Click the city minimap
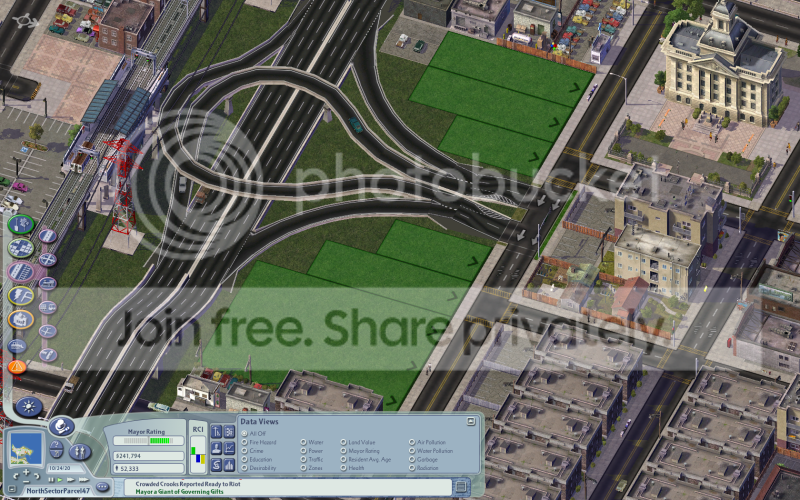The width and height of the screenshot is (800, 500). pos(26,448)
